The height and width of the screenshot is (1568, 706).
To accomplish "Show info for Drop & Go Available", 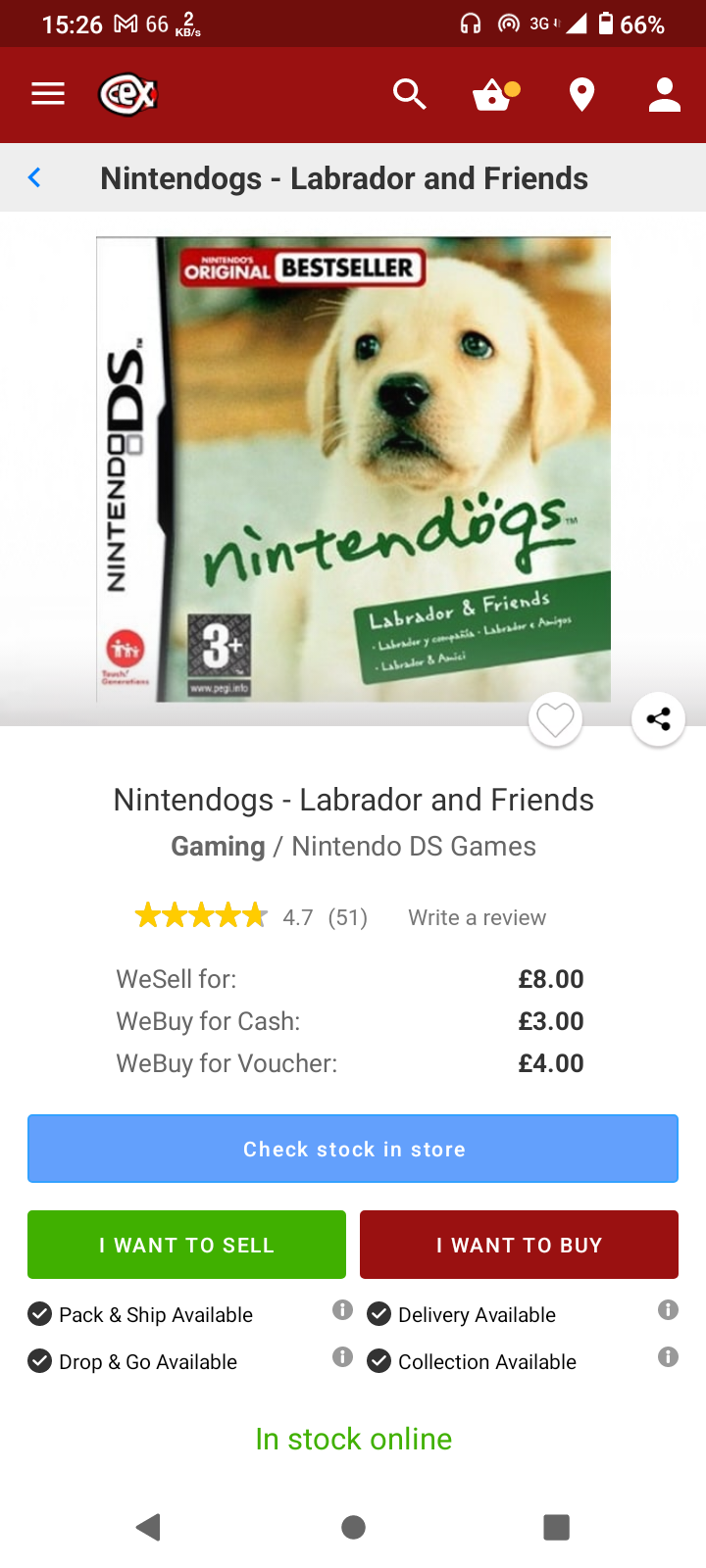I will point(342,1357).
